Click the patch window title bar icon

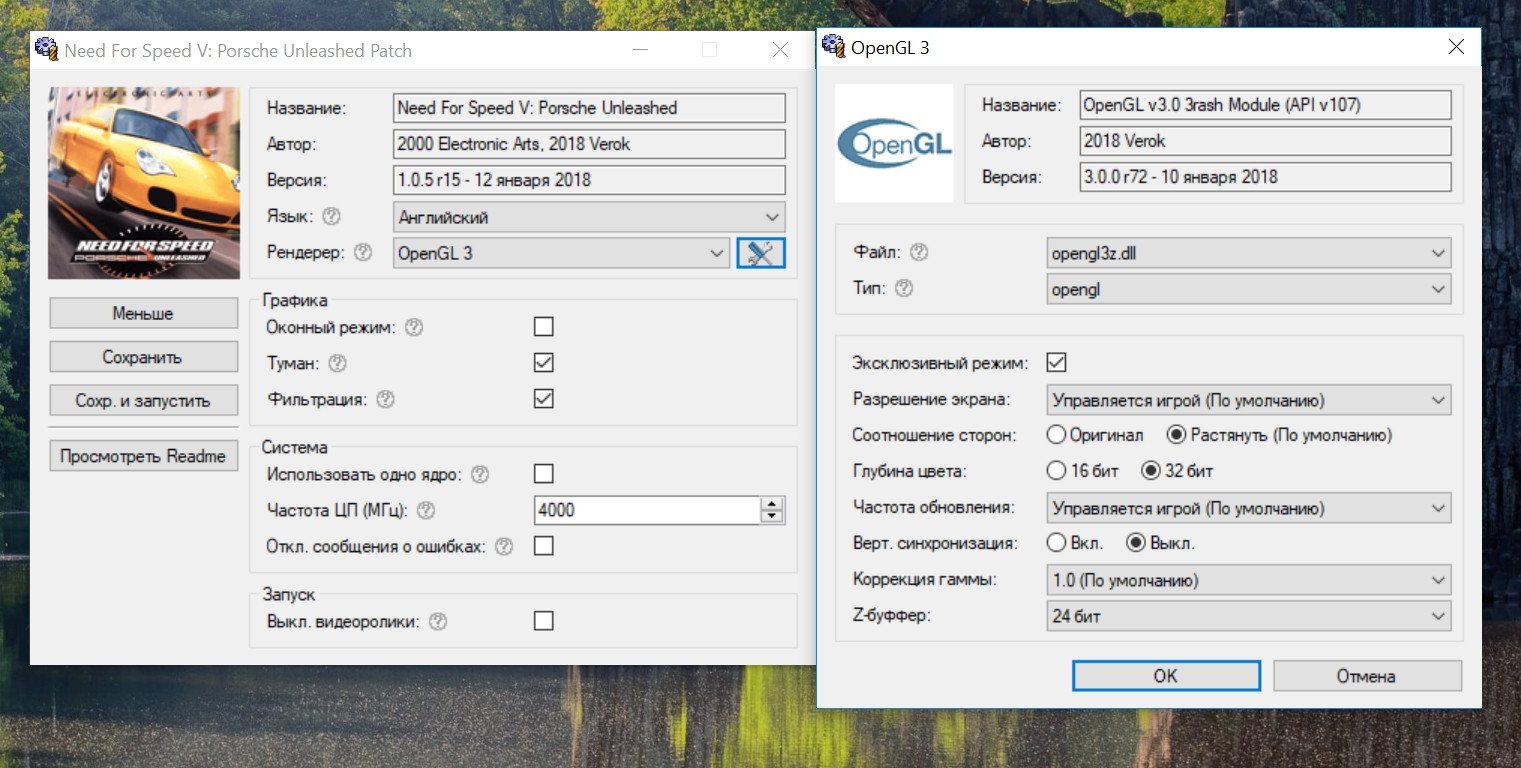(x=46, y=49)
